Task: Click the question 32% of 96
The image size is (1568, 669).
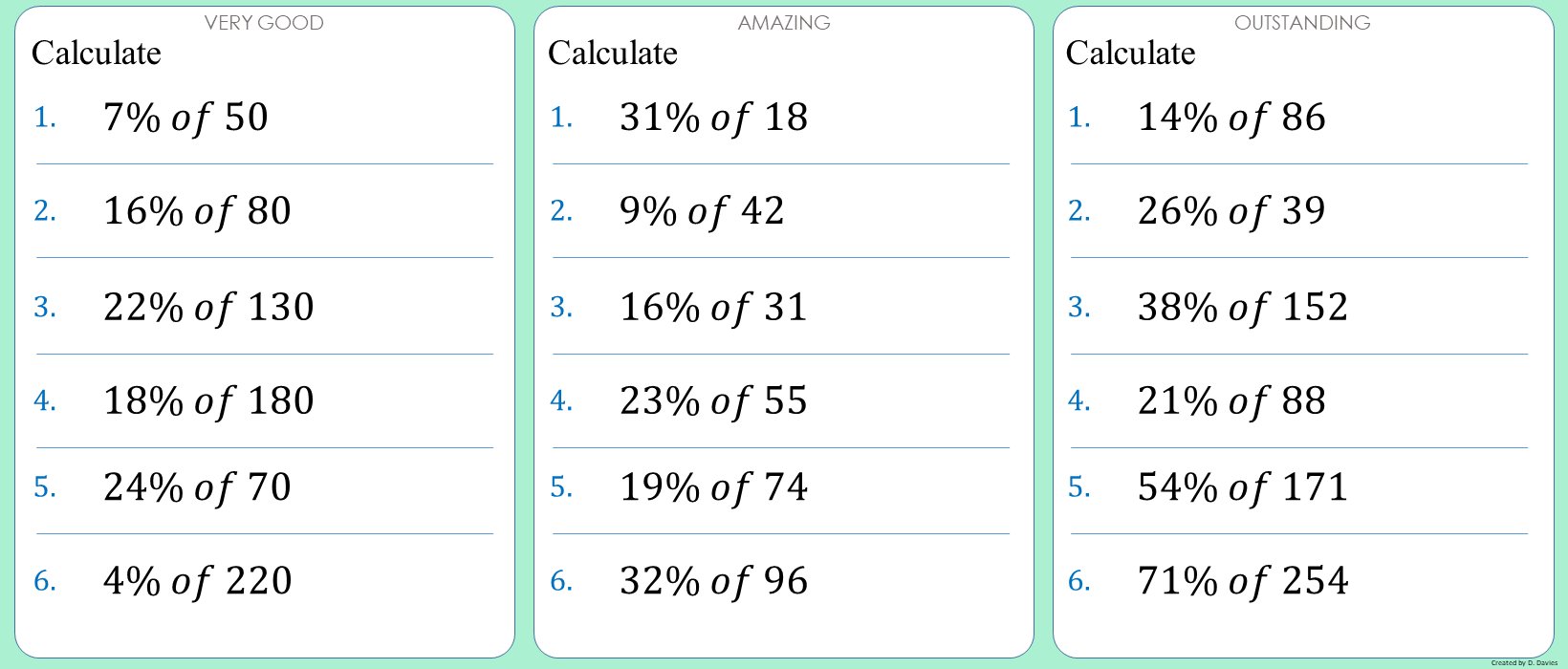Action: (713, 581)
